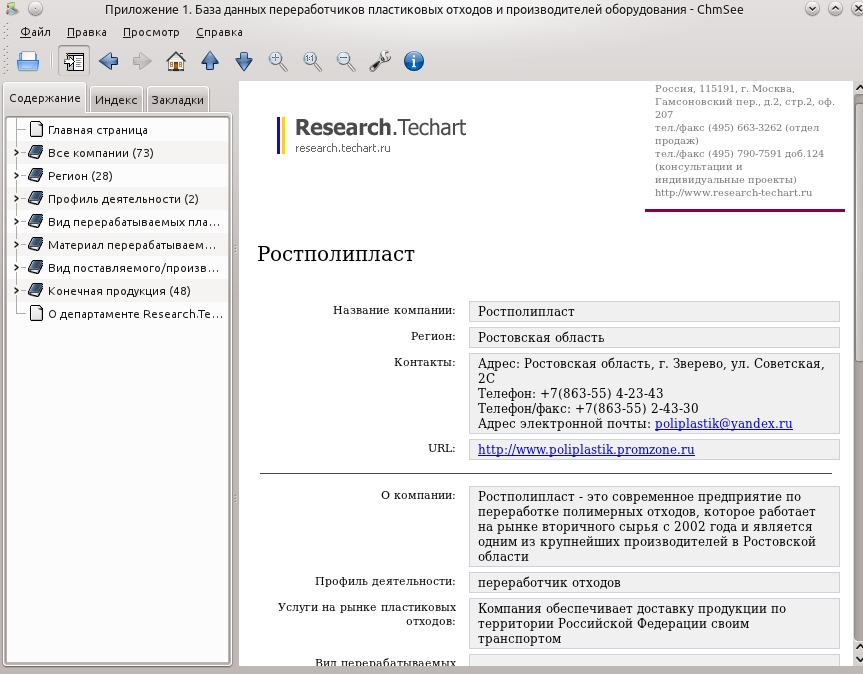This screenshot has height=674, width=863.
Task: Click the scrollbar down arrow at bottom right
Action: pos(859,659)
